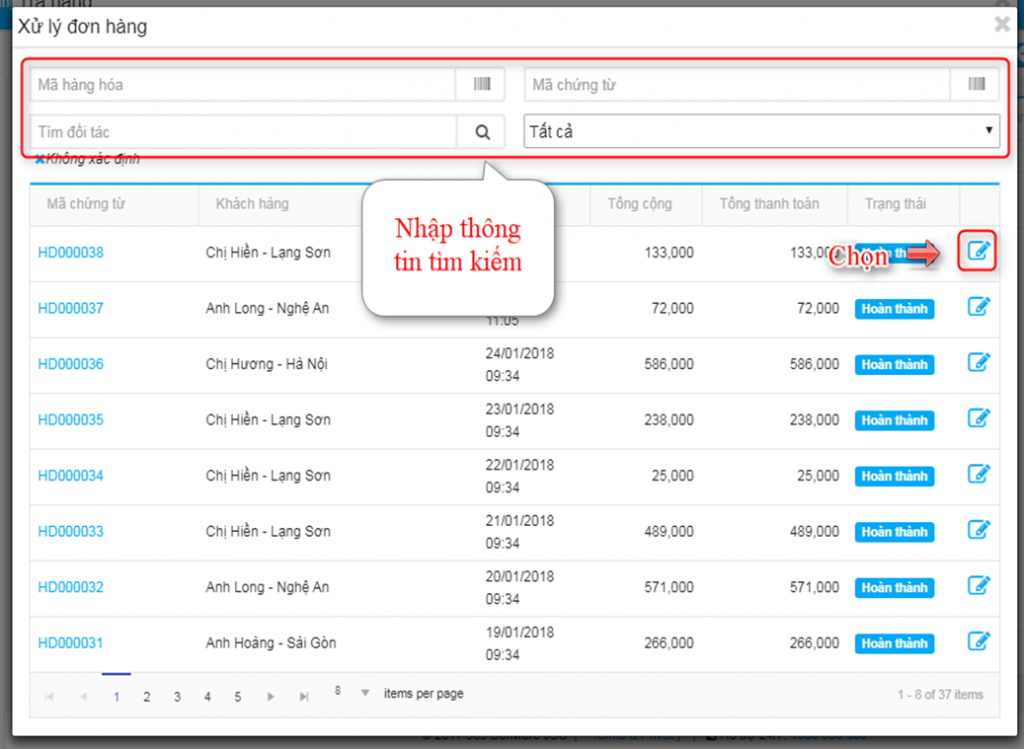The width and height of the screenshot is (1024, 749).
Task: Open edit icon for order HD000032
Action: click(978, 586)
